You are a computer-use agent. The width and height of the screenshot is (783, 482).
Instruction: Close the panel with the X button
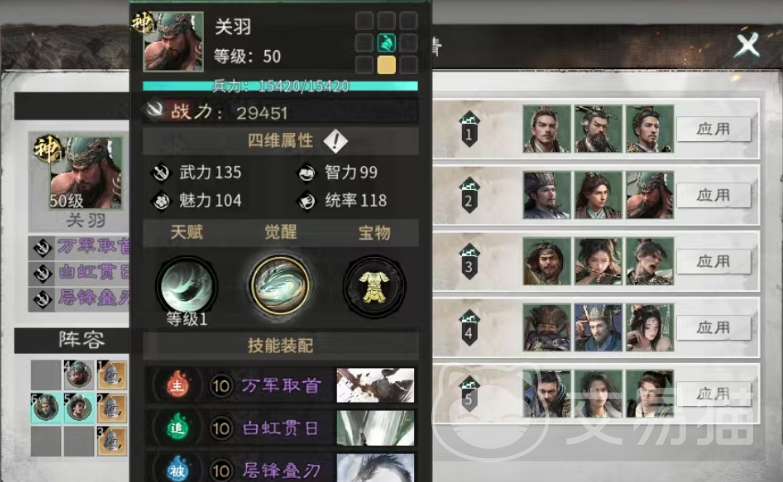[x=747, y=45]
